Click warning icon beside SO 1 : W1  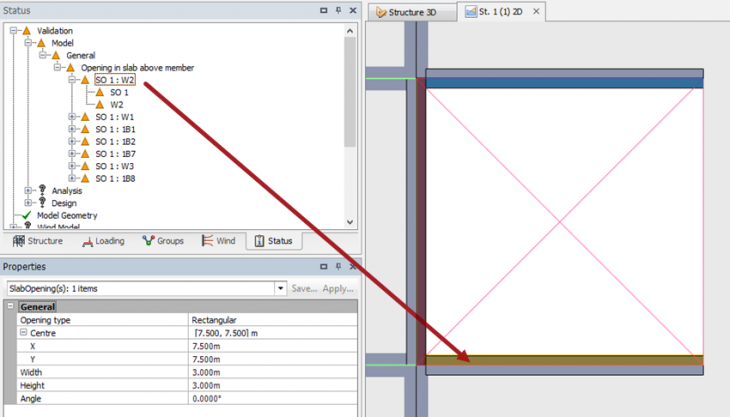tap(85, 117)
